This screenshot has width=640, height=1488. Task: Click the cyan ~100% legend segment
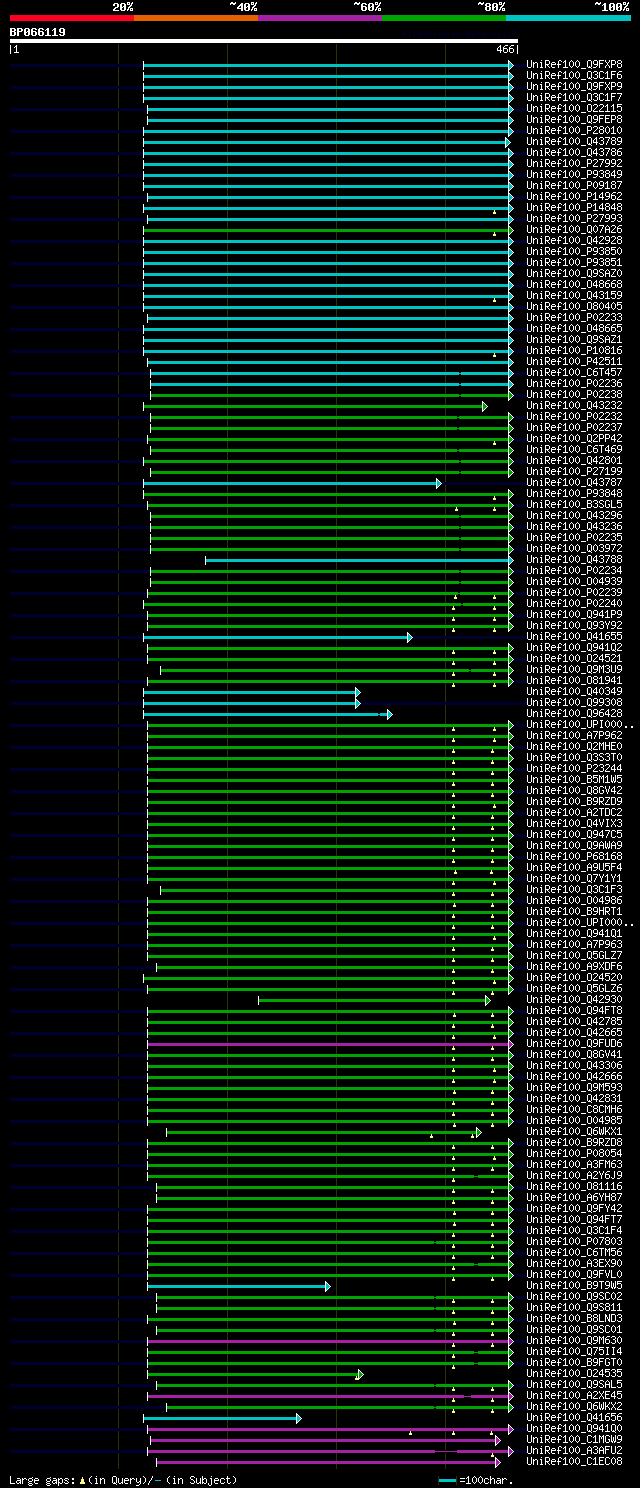(x=567, y=18)
